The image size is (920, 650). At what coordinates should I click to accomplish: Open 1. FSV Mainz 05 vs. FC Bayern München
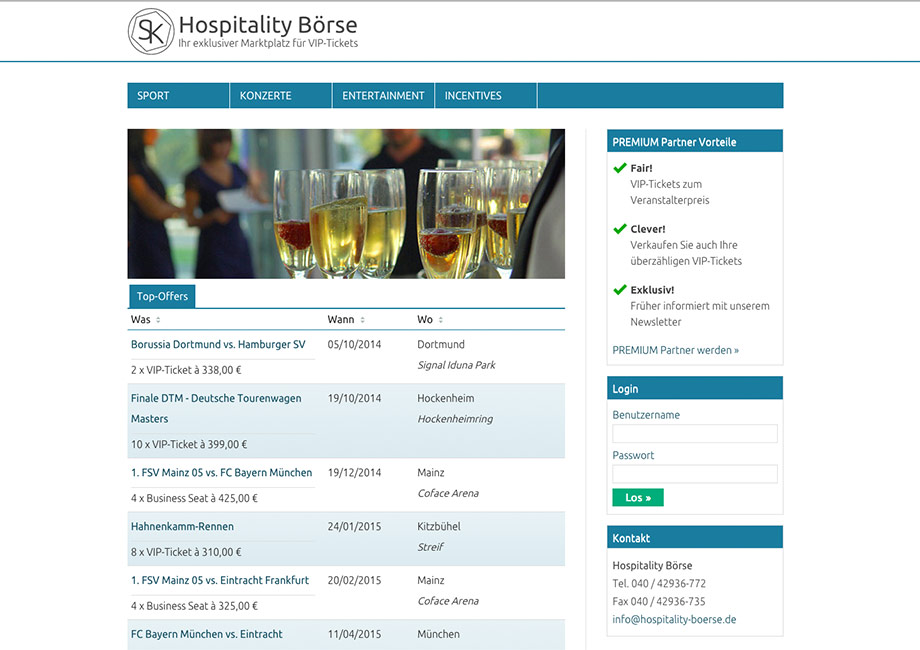(x=221, y=472)
